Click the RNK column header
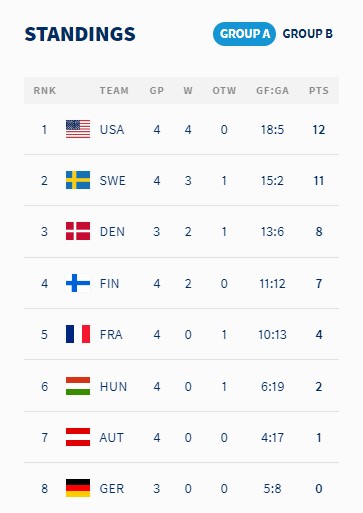The height and width of the screenshot is (513, 363). coord(45,91)
